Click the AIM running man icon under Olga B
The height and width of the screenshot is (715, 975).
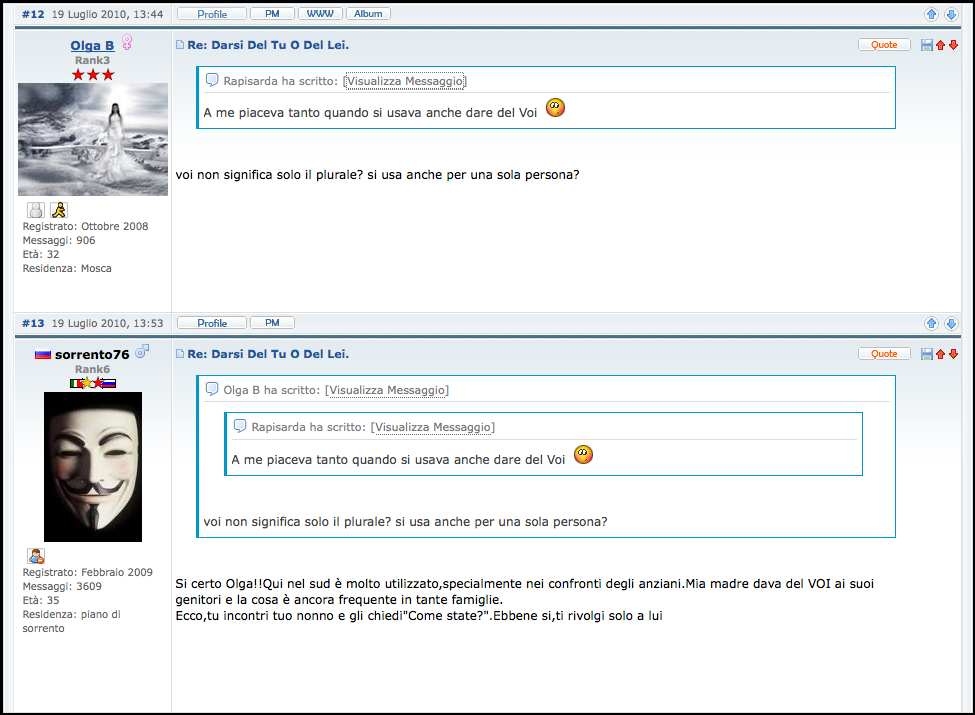59,210
